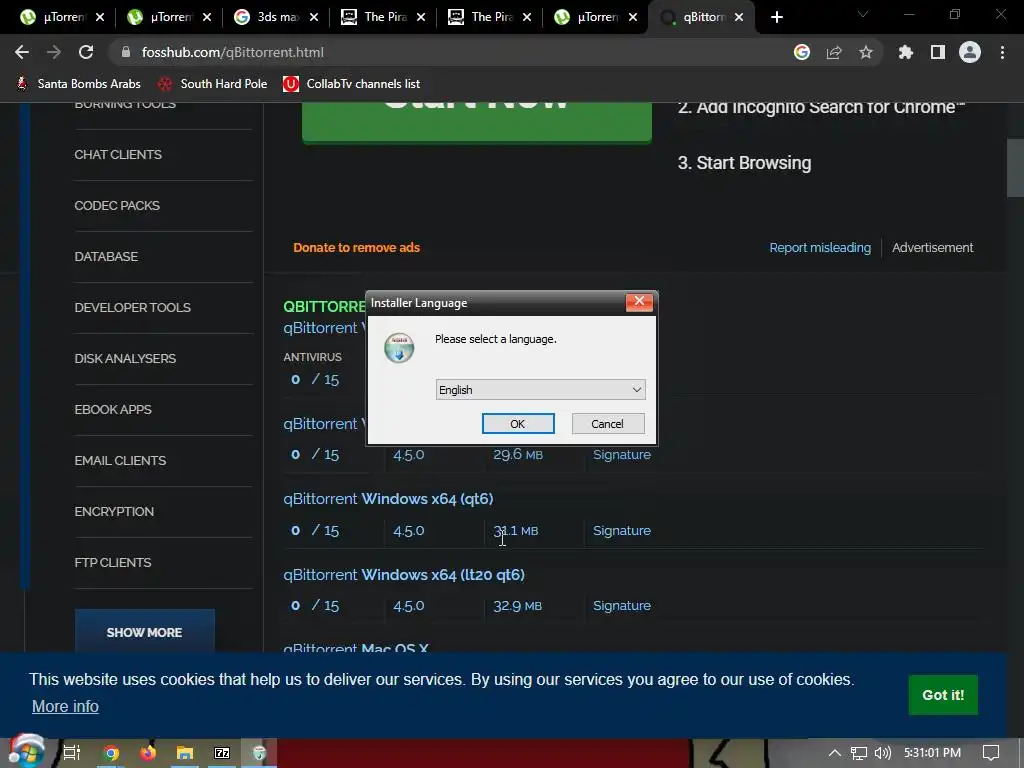Open South Hard Pole bookmark
Image resolution: width=1024 pixels, height=768 pixels.
pyautogui.click(x=212, y=84)
